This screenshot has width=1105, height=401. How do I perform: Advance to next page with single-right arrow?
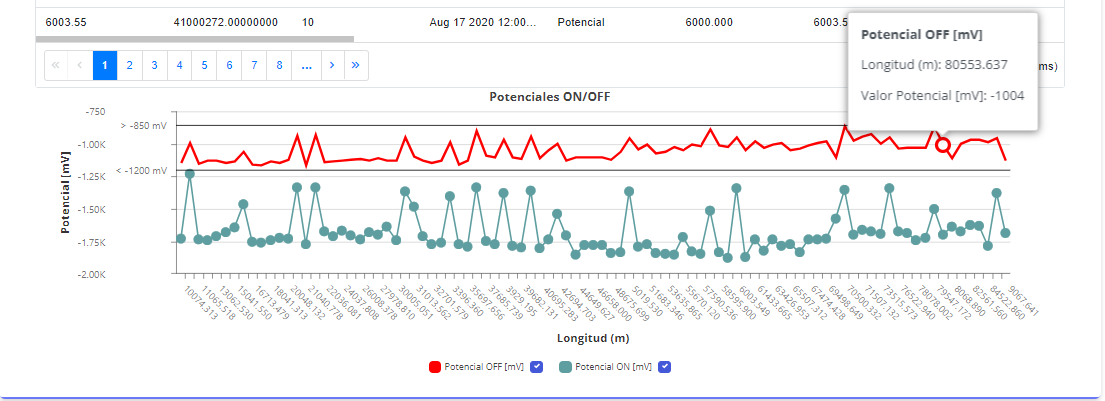(332, 65)
